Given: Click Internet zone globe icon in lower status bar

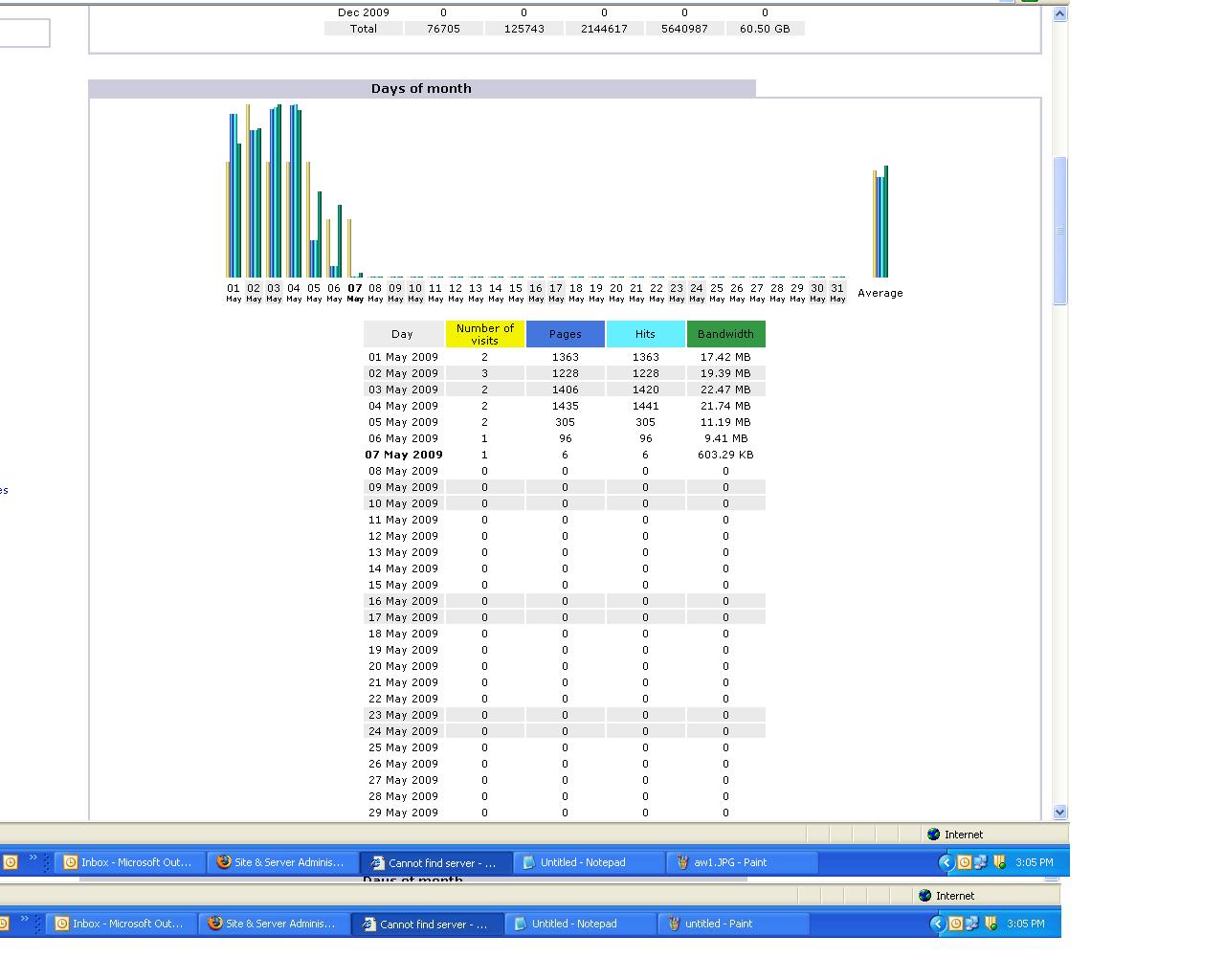Looking at the screenshot, I should click(x=925, y=896).
